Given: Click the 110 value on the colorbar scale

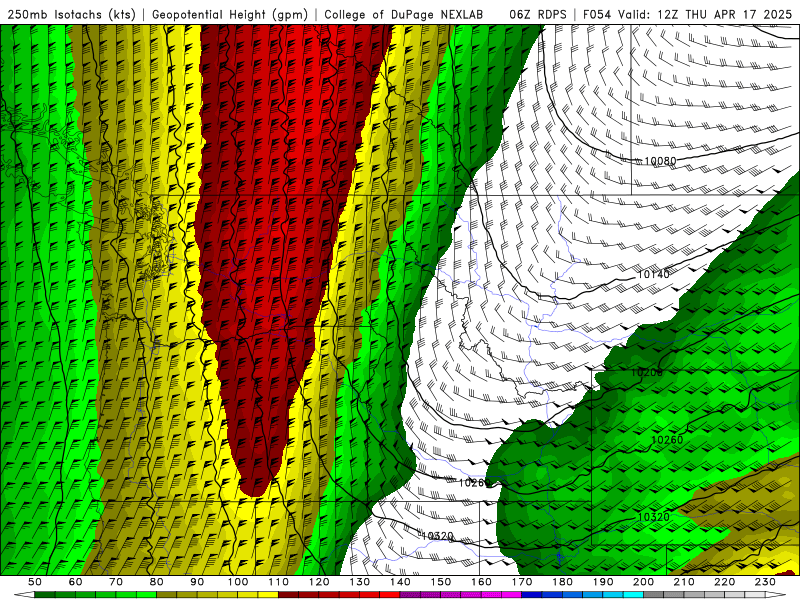Looking at the screenshot, I should (279, 582).
